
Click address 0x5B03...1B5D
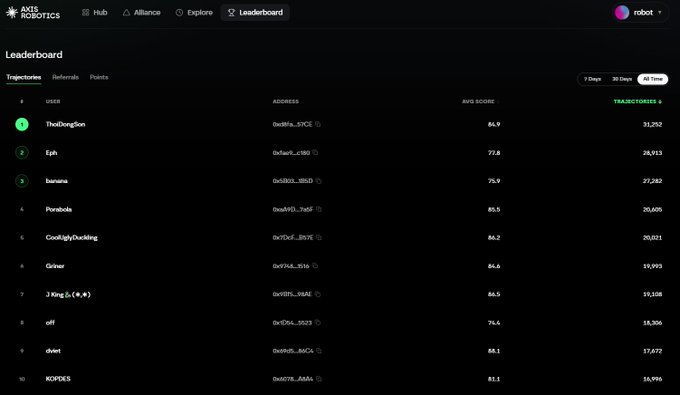click(x=293, y=181)
